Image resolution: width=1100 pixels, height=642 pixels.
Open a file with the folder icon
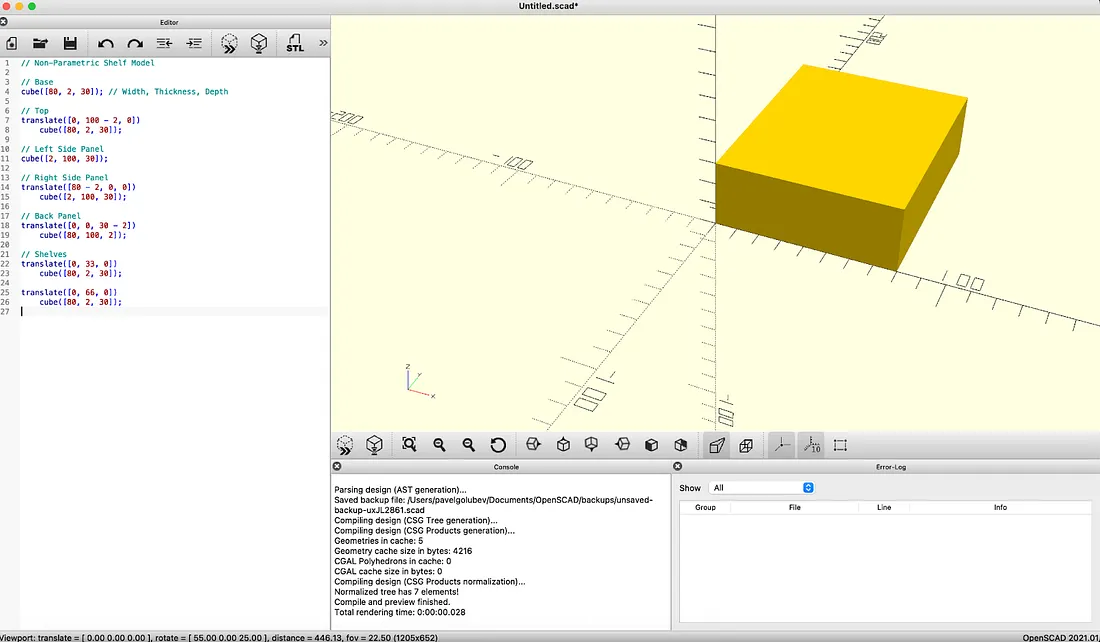pos(40,44)
